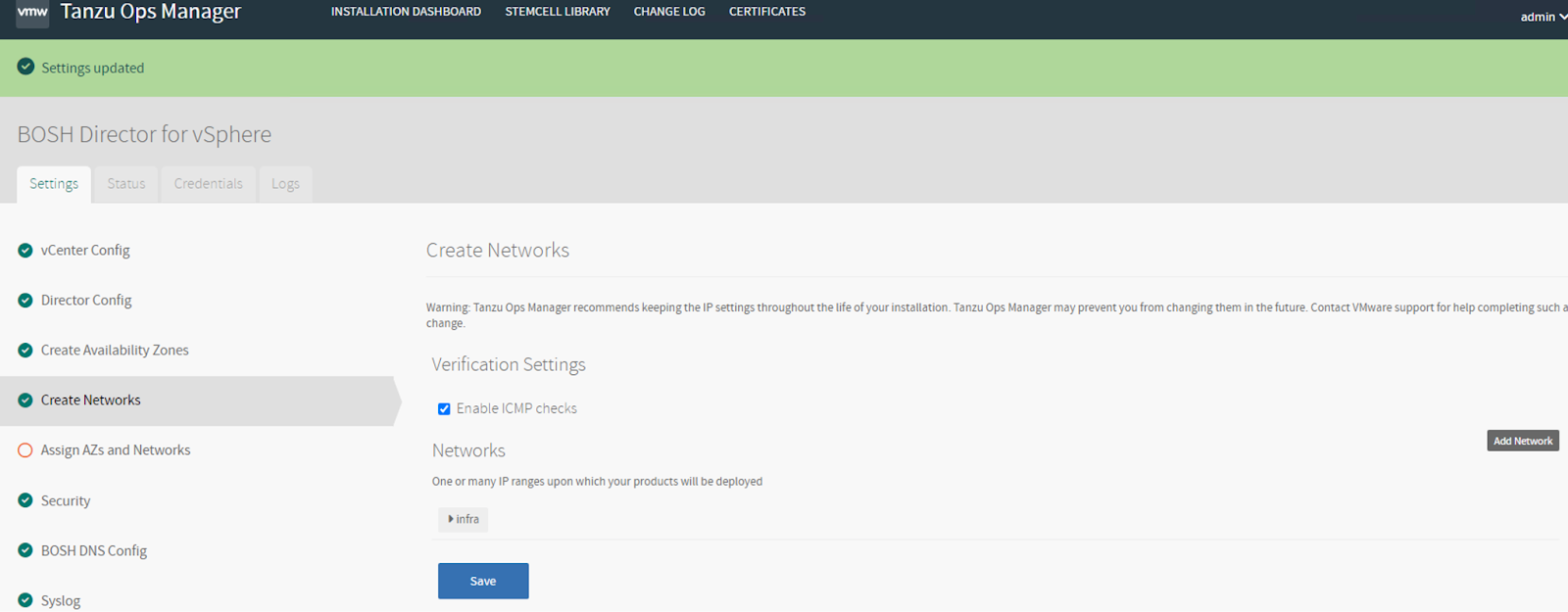Open Security settings section

pos(66,500)
